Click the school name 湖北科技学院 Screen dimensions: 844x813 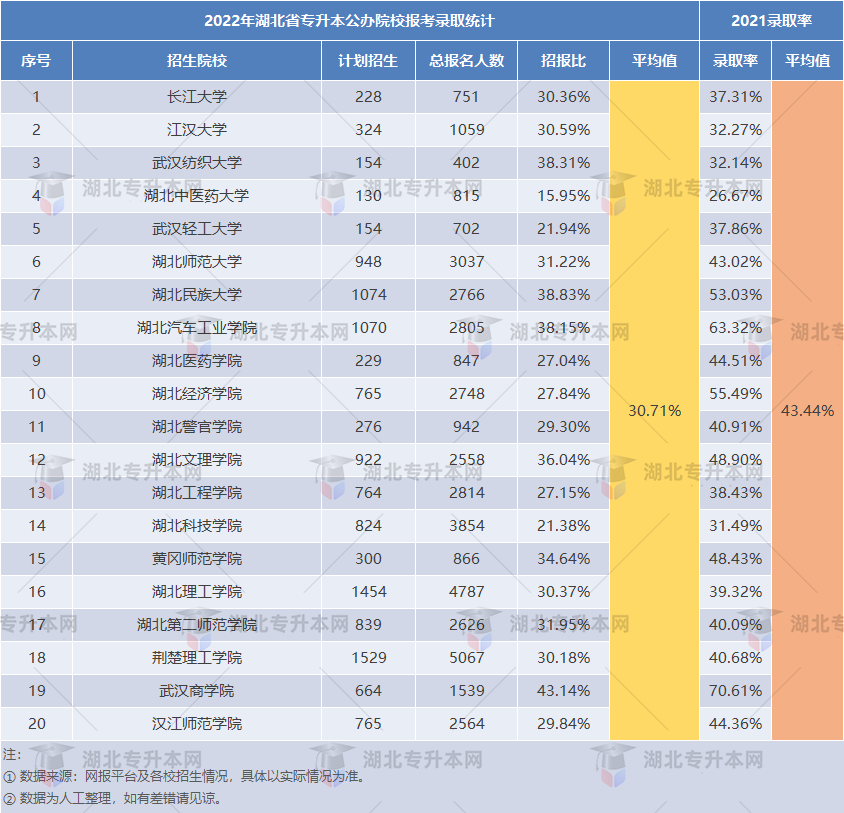click(x=197, y=525)
